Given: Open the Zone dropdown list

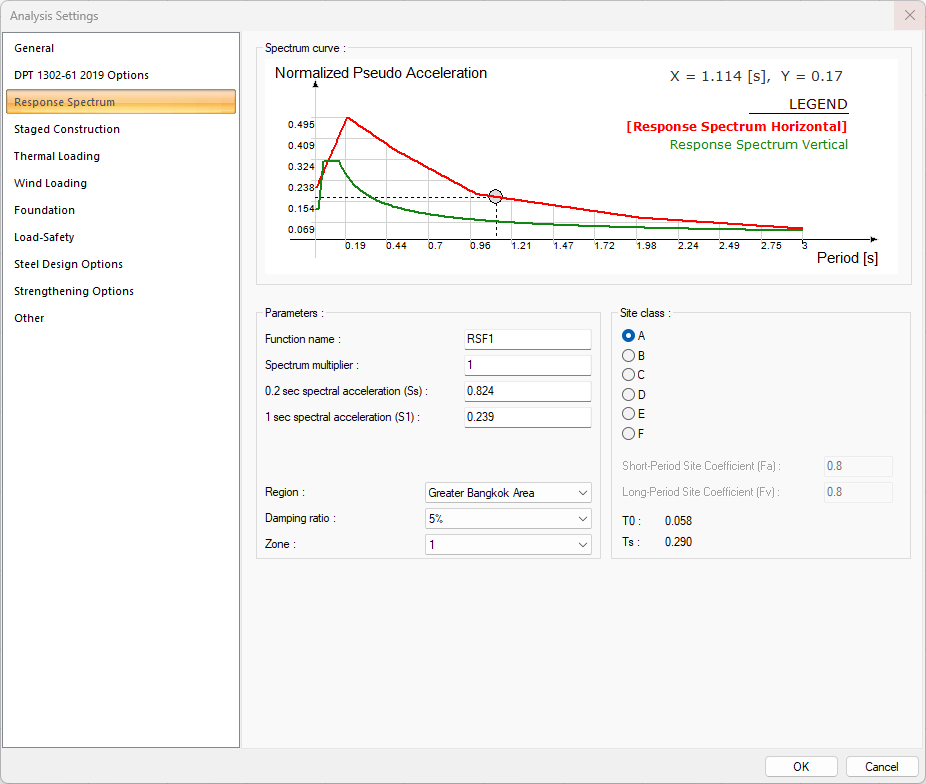Looking at the screenshot, I should pos(508,545).
